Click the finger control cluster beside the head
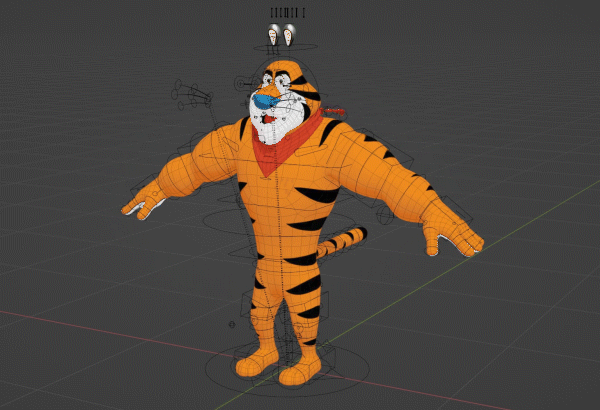The image size is (600, 410). coord(191,95)
